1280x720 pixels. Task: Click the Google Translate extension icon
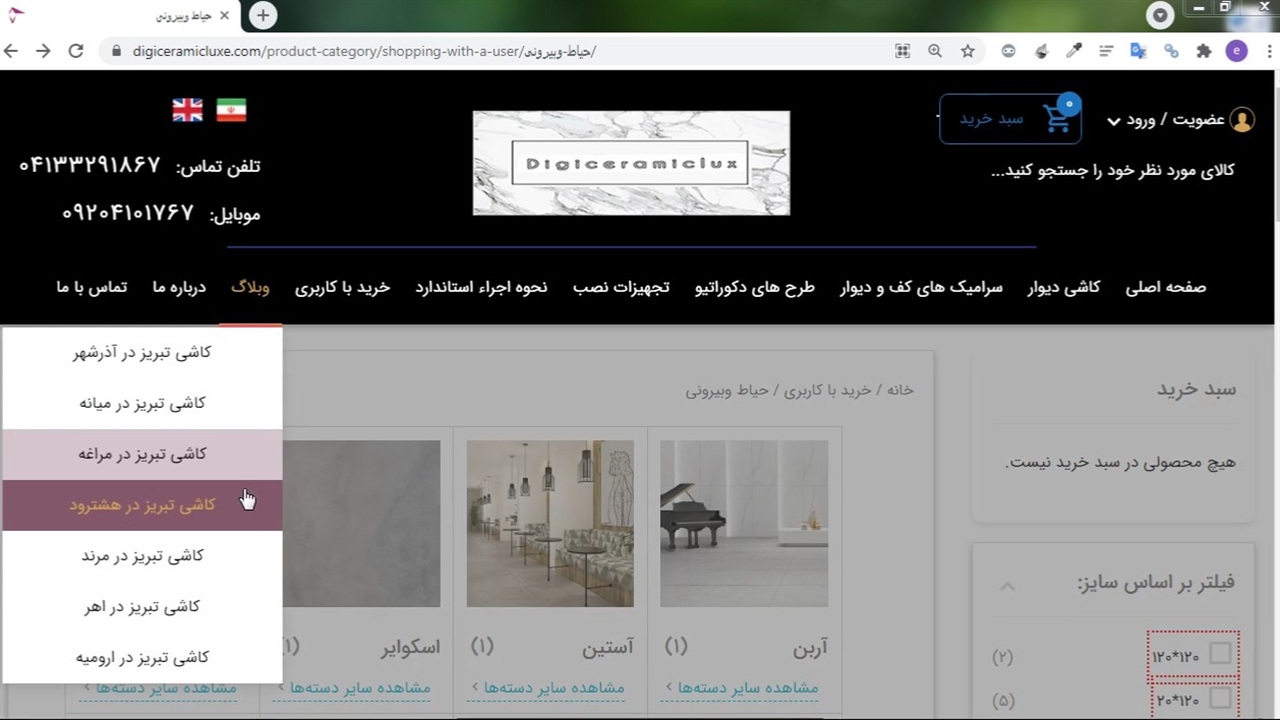[x=1138, y=51]
